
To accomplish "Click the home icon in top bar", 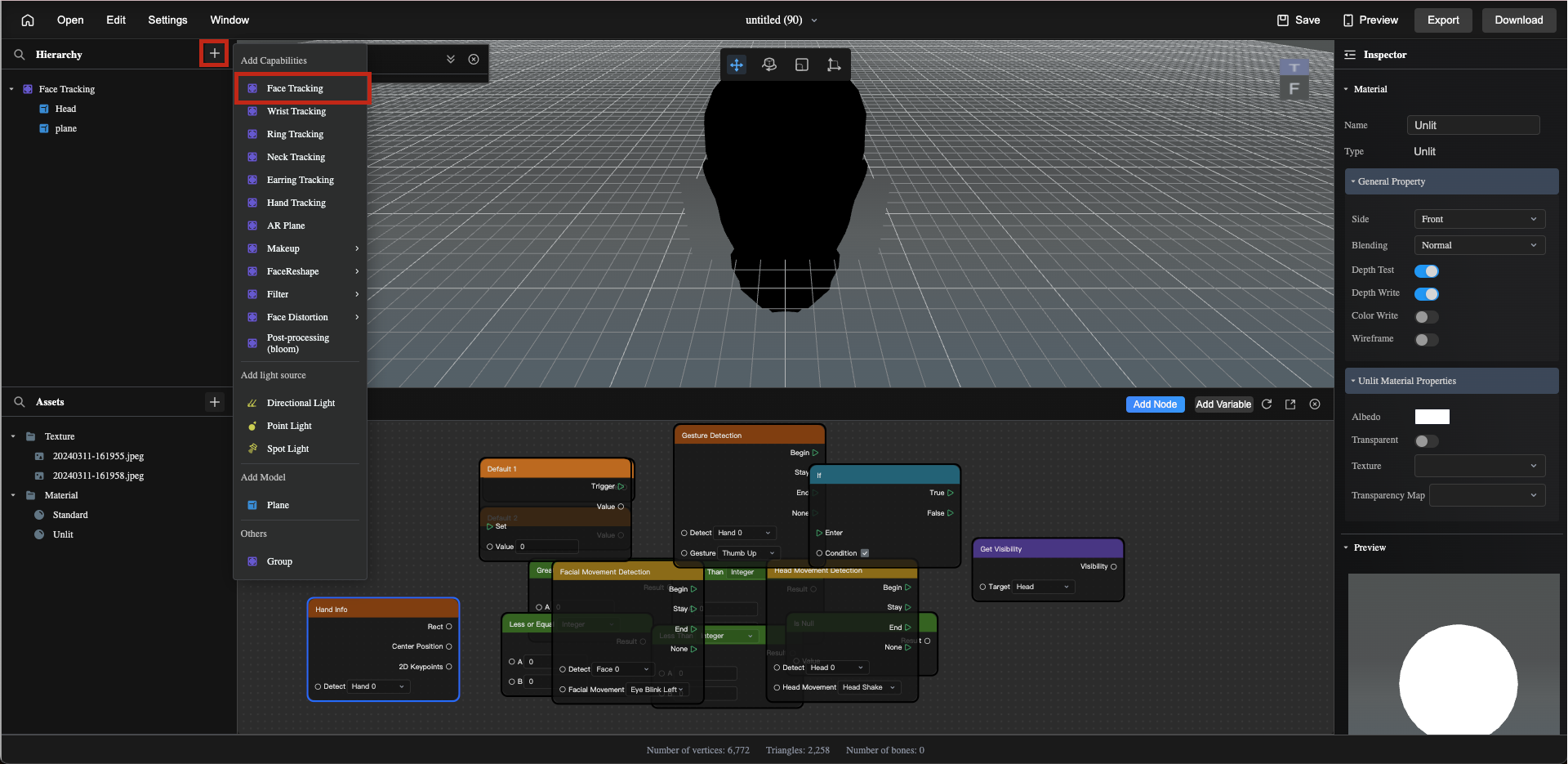I will [28, 20].
